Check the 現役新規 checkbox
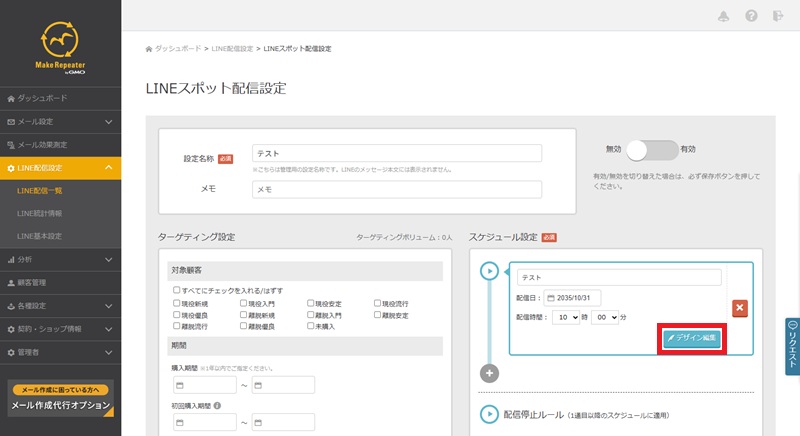The image size is (800, 436). tap(177, 303)
